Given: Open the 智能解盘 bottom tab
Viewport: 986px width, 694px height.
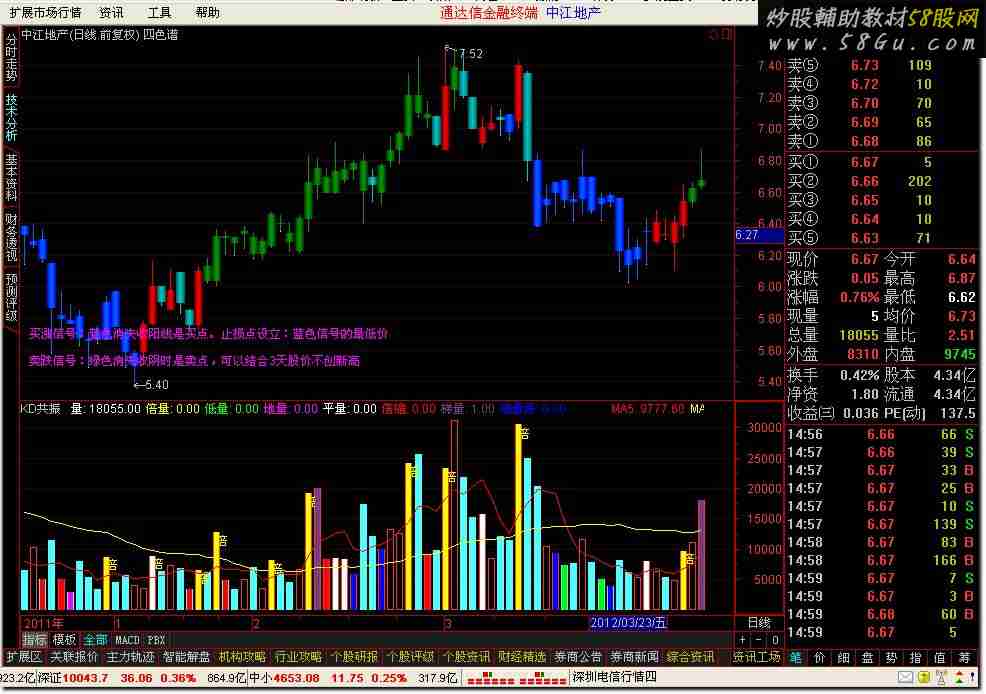Looking at the screenshot, I should [186, 657].
